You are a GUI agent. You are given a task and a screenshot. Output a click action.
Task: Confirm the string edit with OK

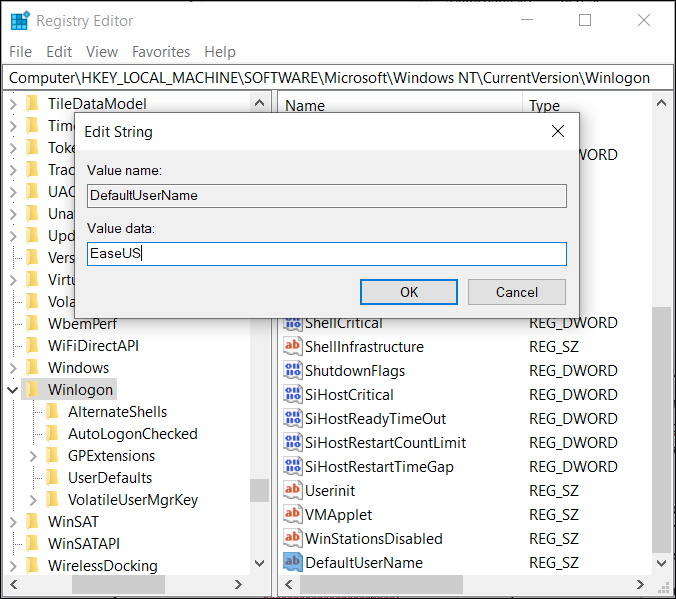pos(409,292)
